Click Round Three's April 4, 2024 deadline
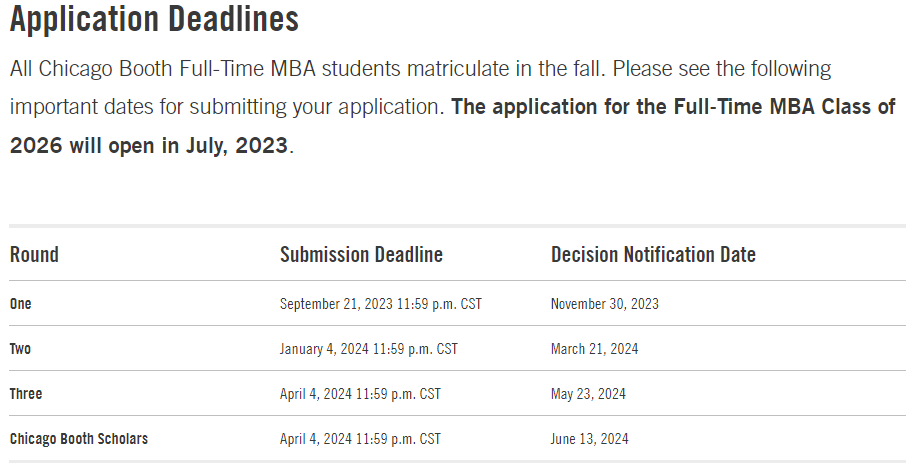 (361, 394)
